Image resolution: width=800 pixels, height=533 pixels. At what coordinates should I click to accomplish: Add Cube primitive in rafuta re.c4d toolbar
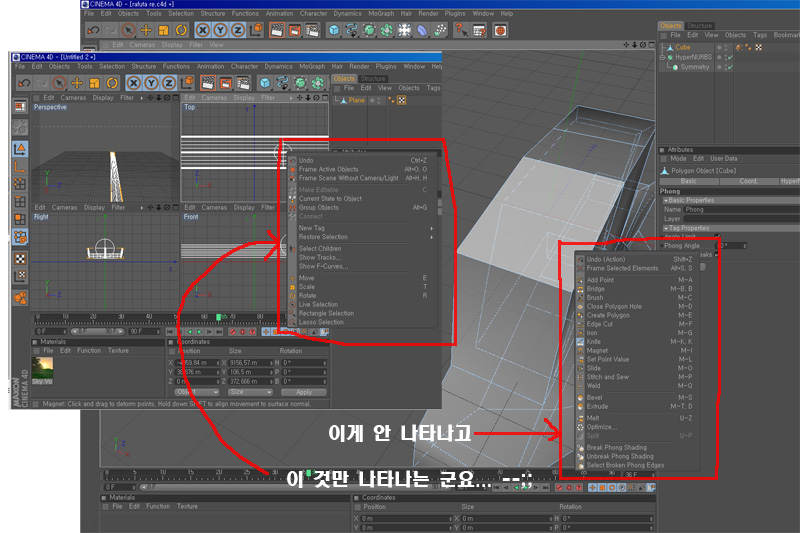point(334,30)
